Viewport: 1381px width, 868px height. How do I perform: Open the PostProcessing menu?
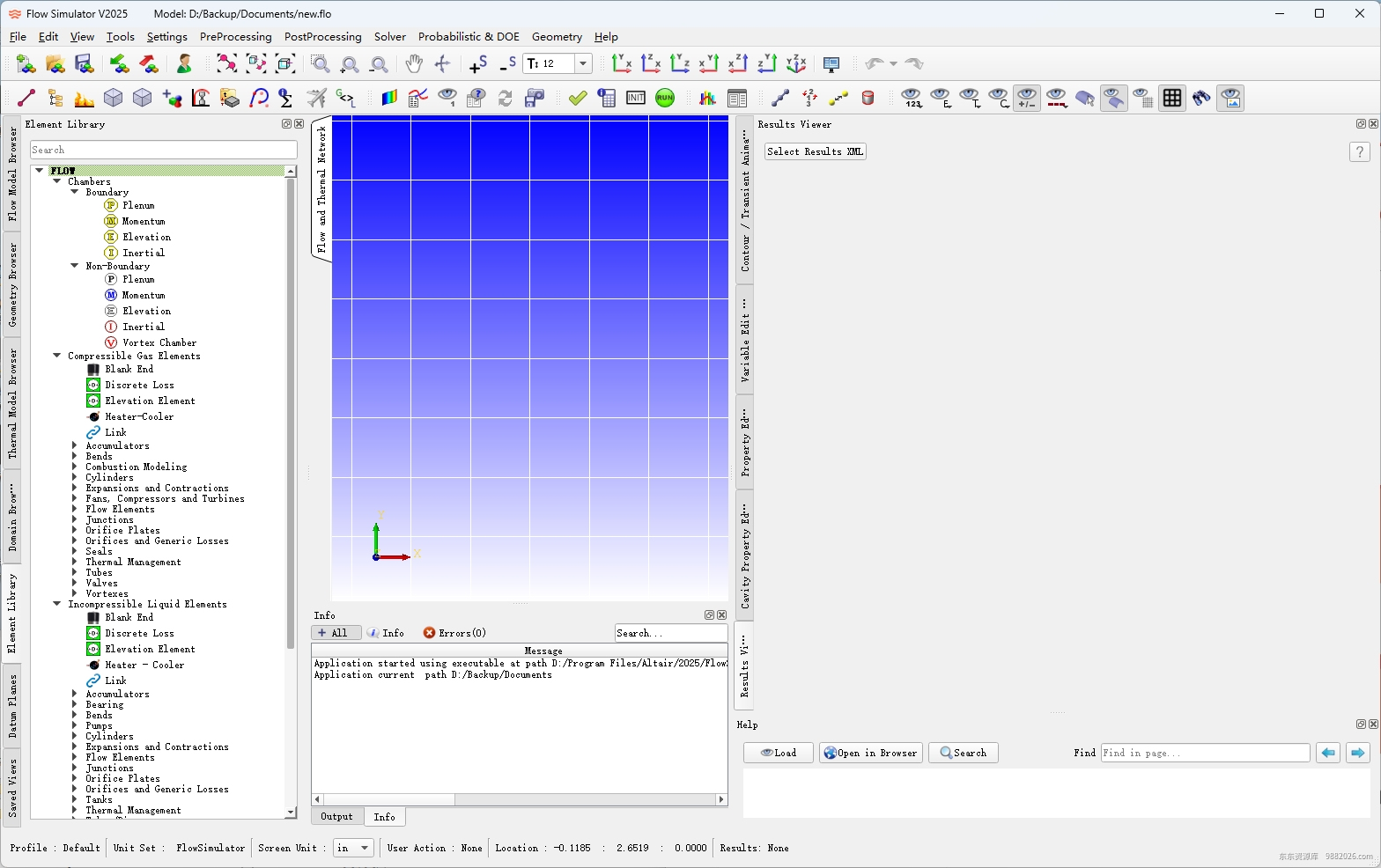click(x=322, y=37)
